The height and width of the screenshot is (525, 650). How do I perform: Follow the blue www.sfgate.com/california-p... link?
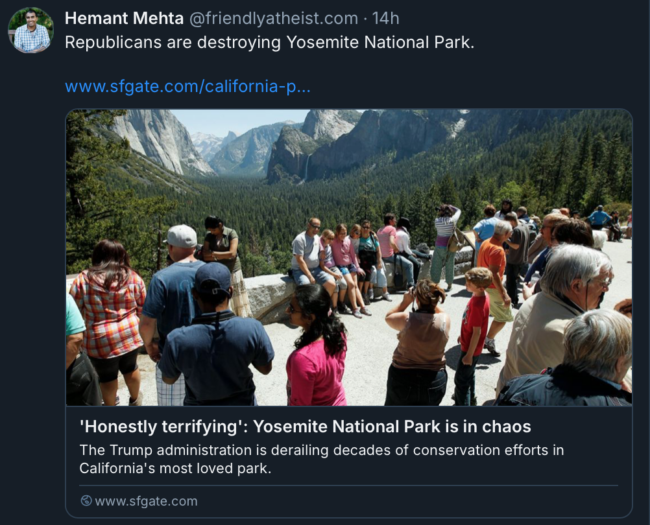click(187, 86)
